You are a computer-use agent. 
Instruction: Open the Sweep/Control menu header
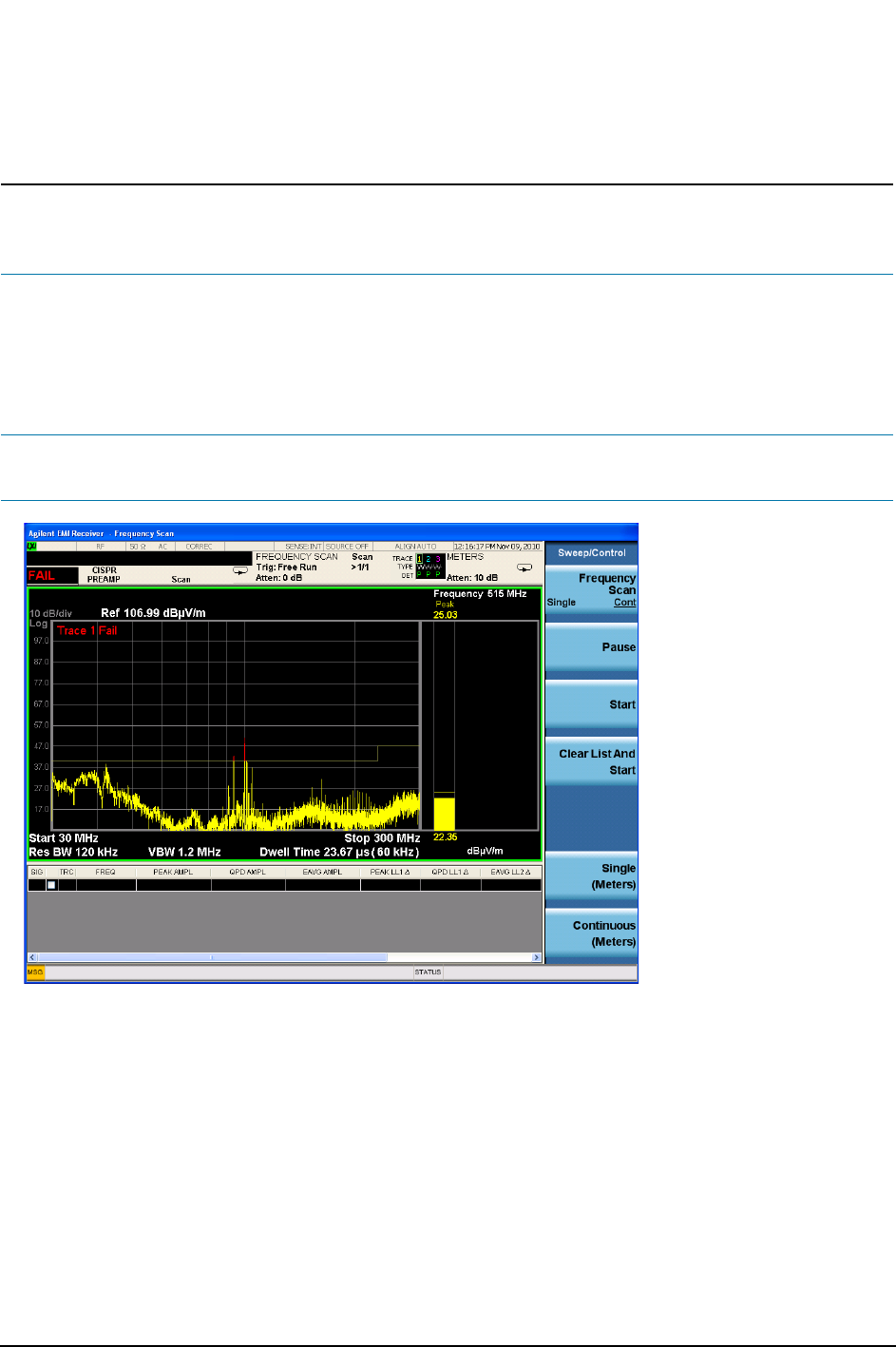pyautogui.click(x=591, y=552)
